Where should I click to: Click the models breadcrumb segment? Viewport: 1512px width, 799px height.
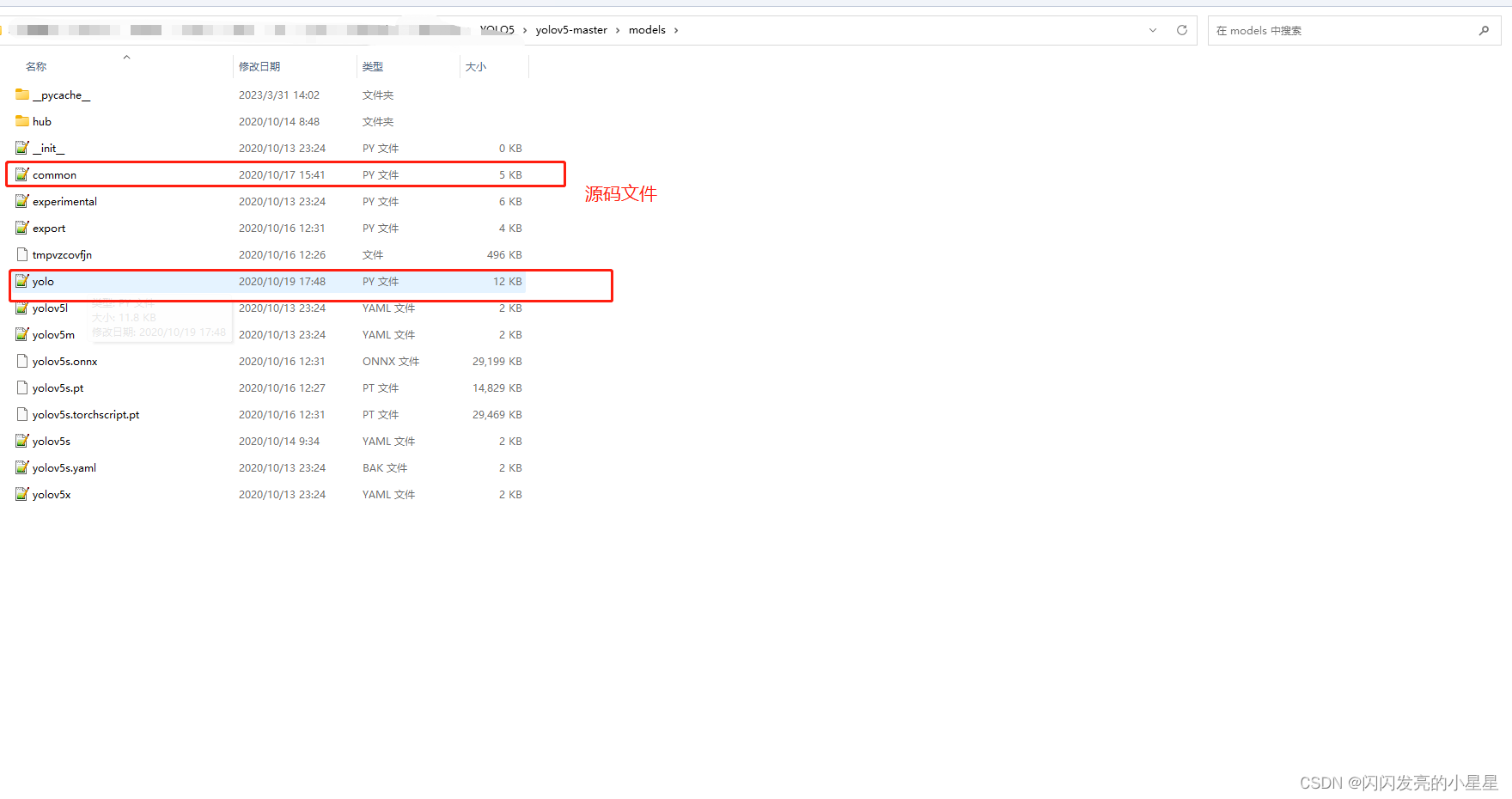[647, 30]
